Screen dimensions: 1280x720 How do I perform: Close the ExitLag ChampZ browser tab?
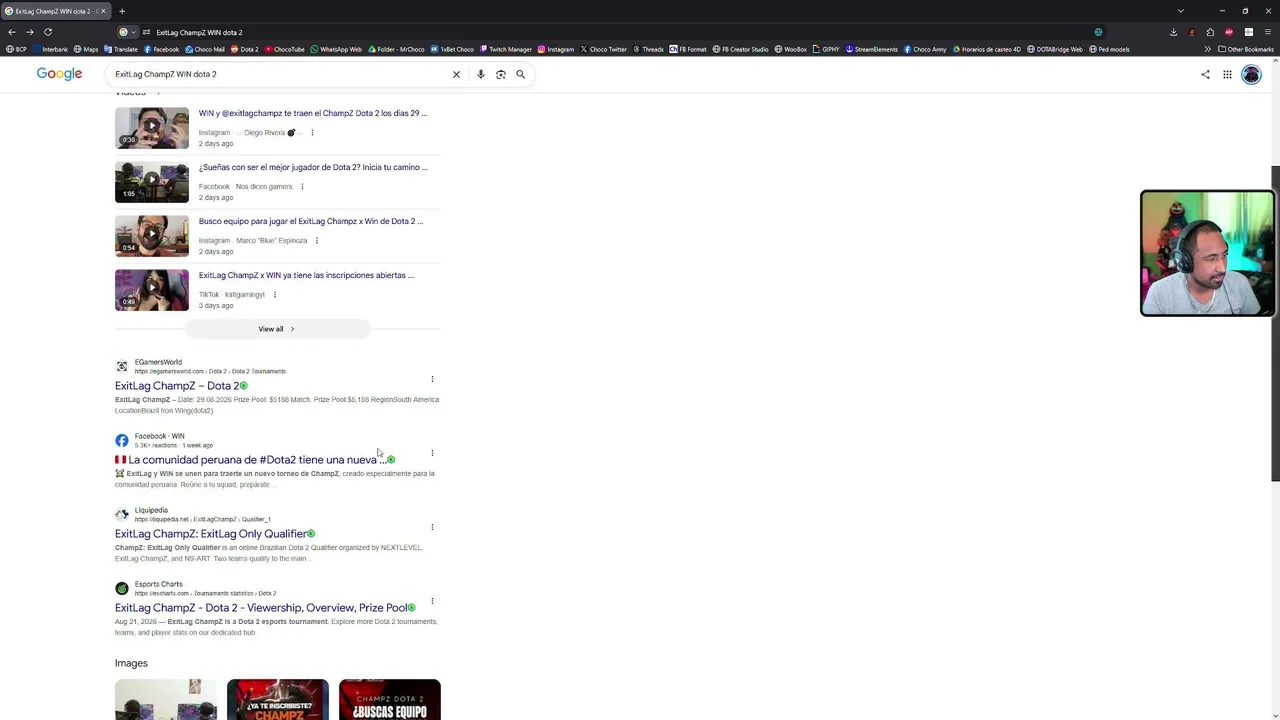pos(102,11)
